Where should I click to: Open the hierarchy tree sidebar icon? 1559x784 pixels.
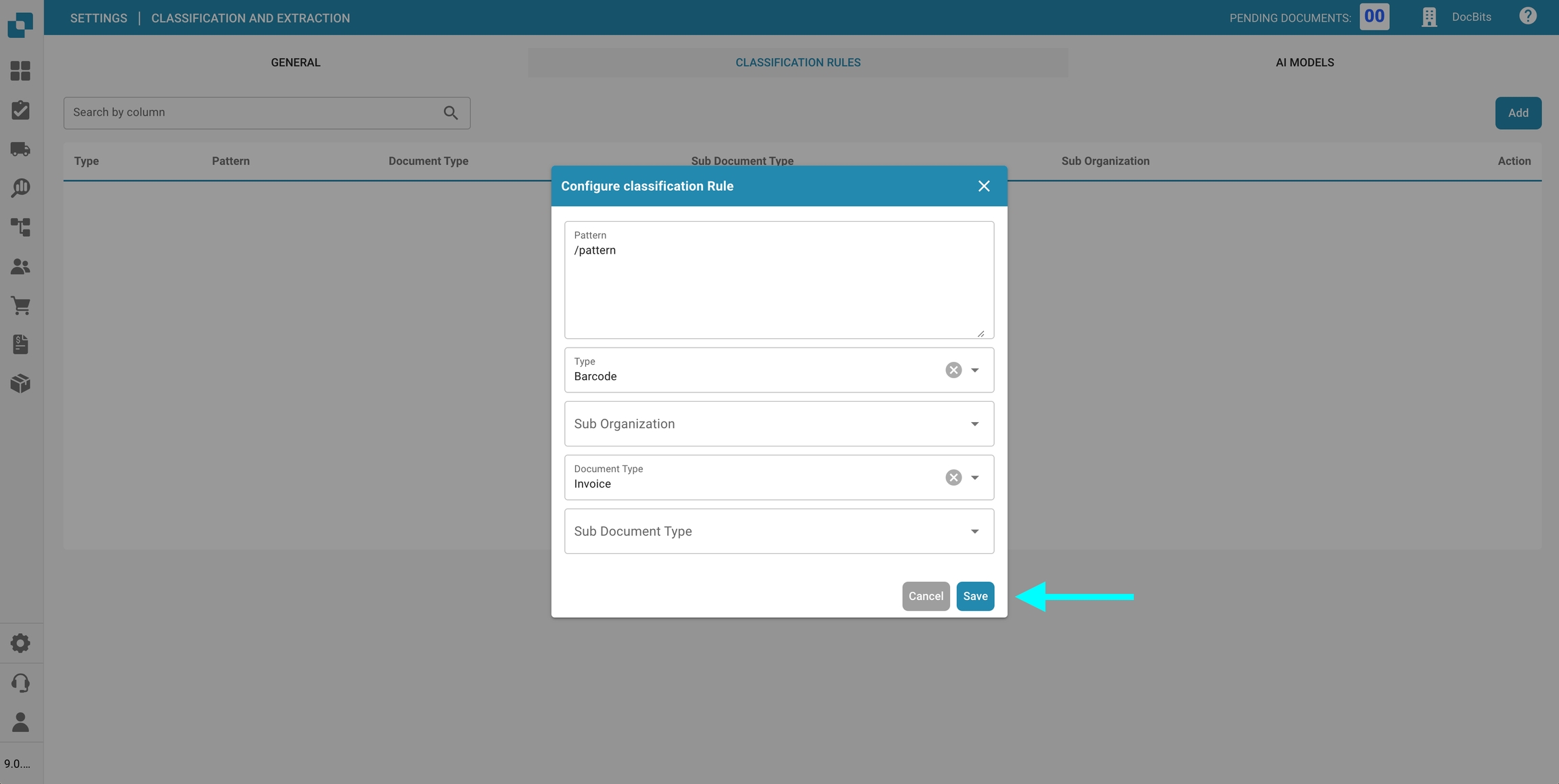point(20,227)
